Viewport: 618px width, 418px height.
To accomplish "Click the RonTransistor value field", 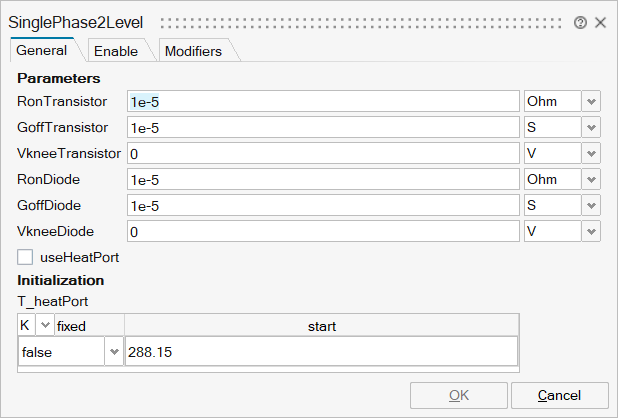I will pos(323,101).
